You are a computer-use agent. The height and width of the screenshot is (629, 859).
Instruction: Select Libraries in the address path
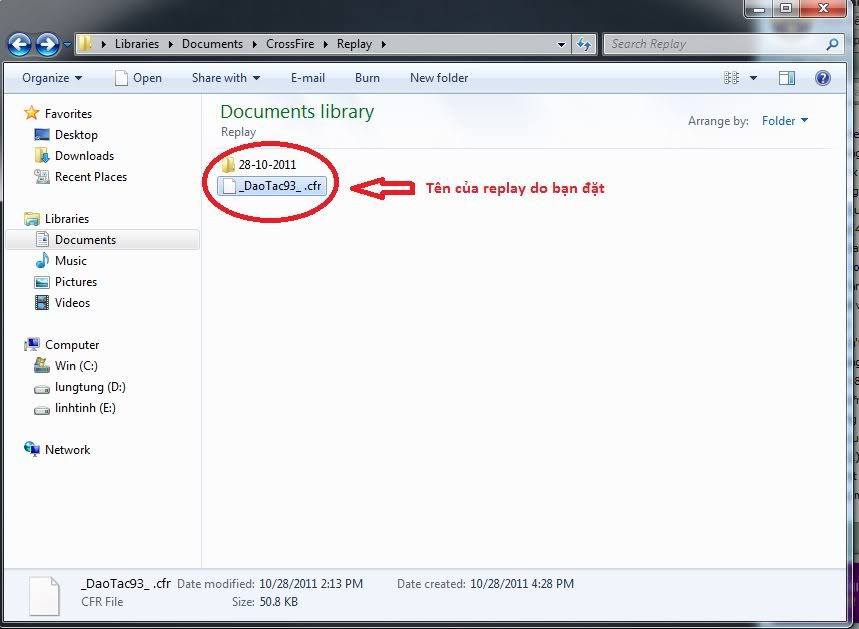[x=137, y=44]
